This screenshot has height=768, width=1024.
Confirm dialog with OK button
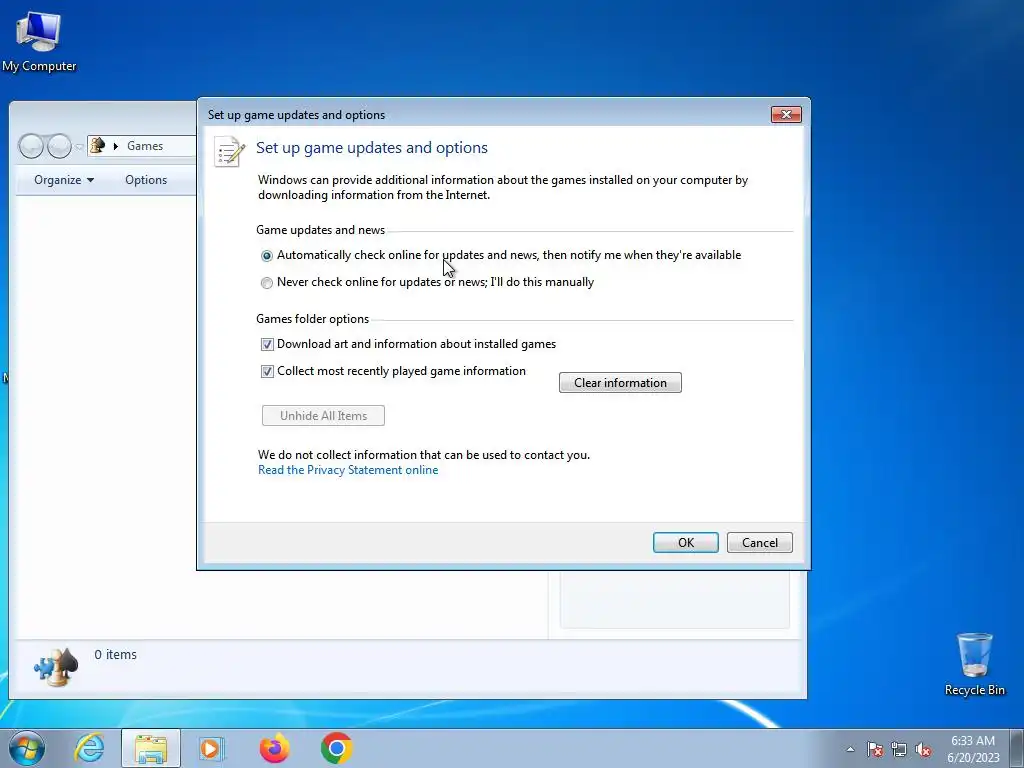[x=686, y=543]
